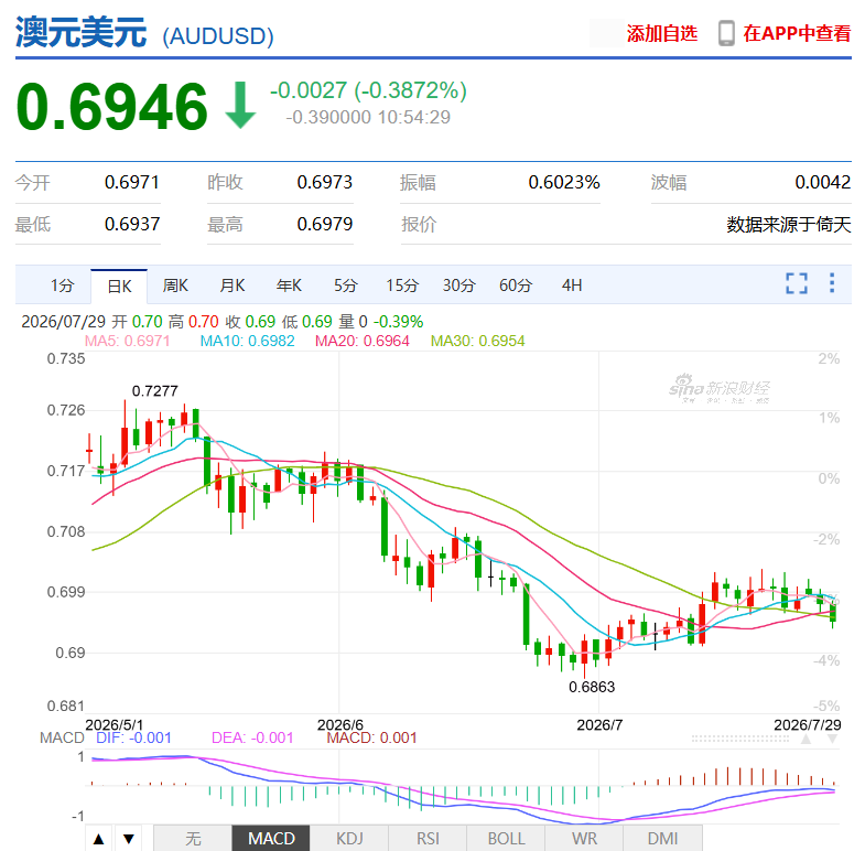Click the 最低 value 0.6937
The height and width of the screenshot is (851, 865).
pos(132,224)
